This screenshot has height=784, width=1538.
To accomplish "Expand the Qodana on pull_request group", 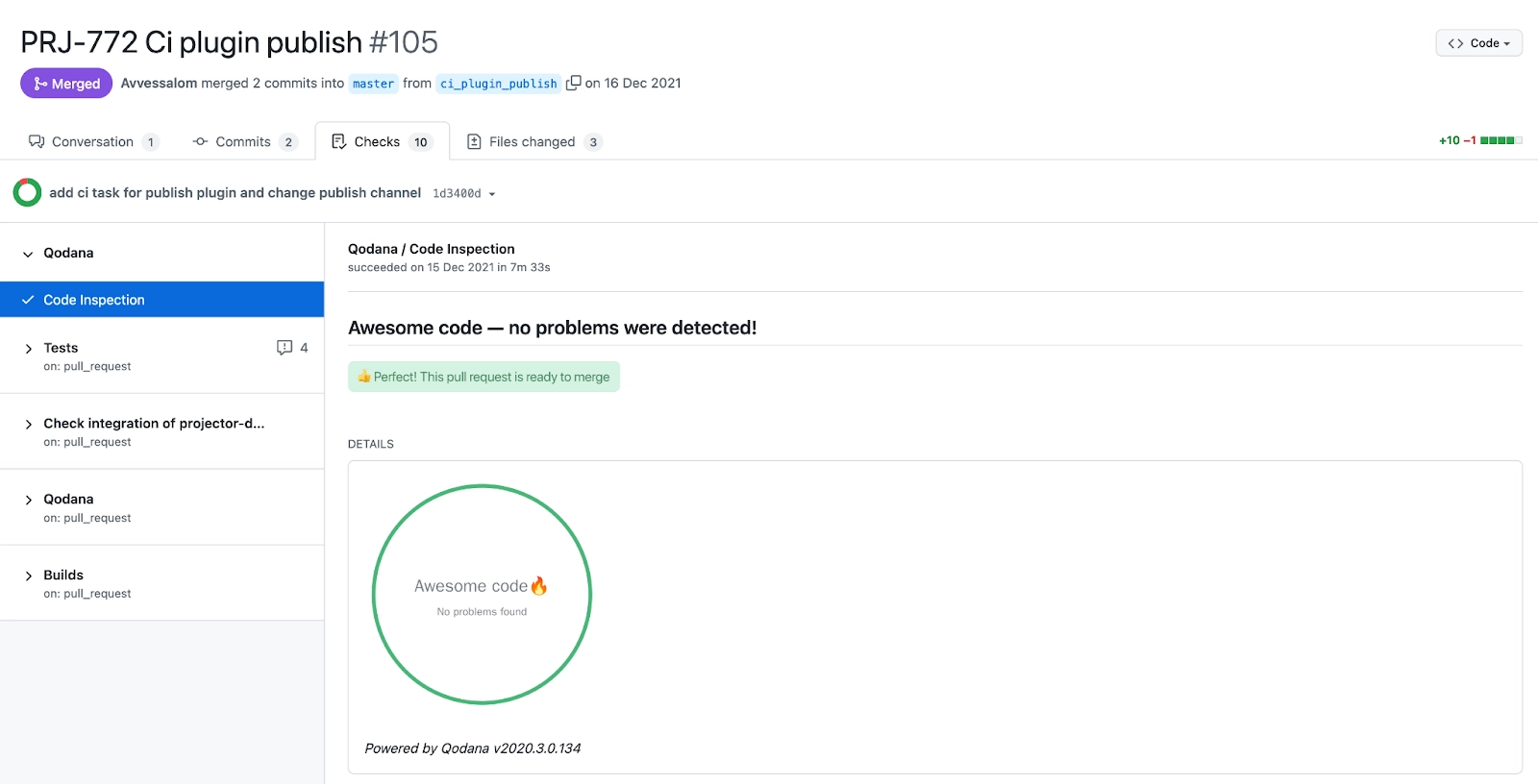I will (29, 500).
